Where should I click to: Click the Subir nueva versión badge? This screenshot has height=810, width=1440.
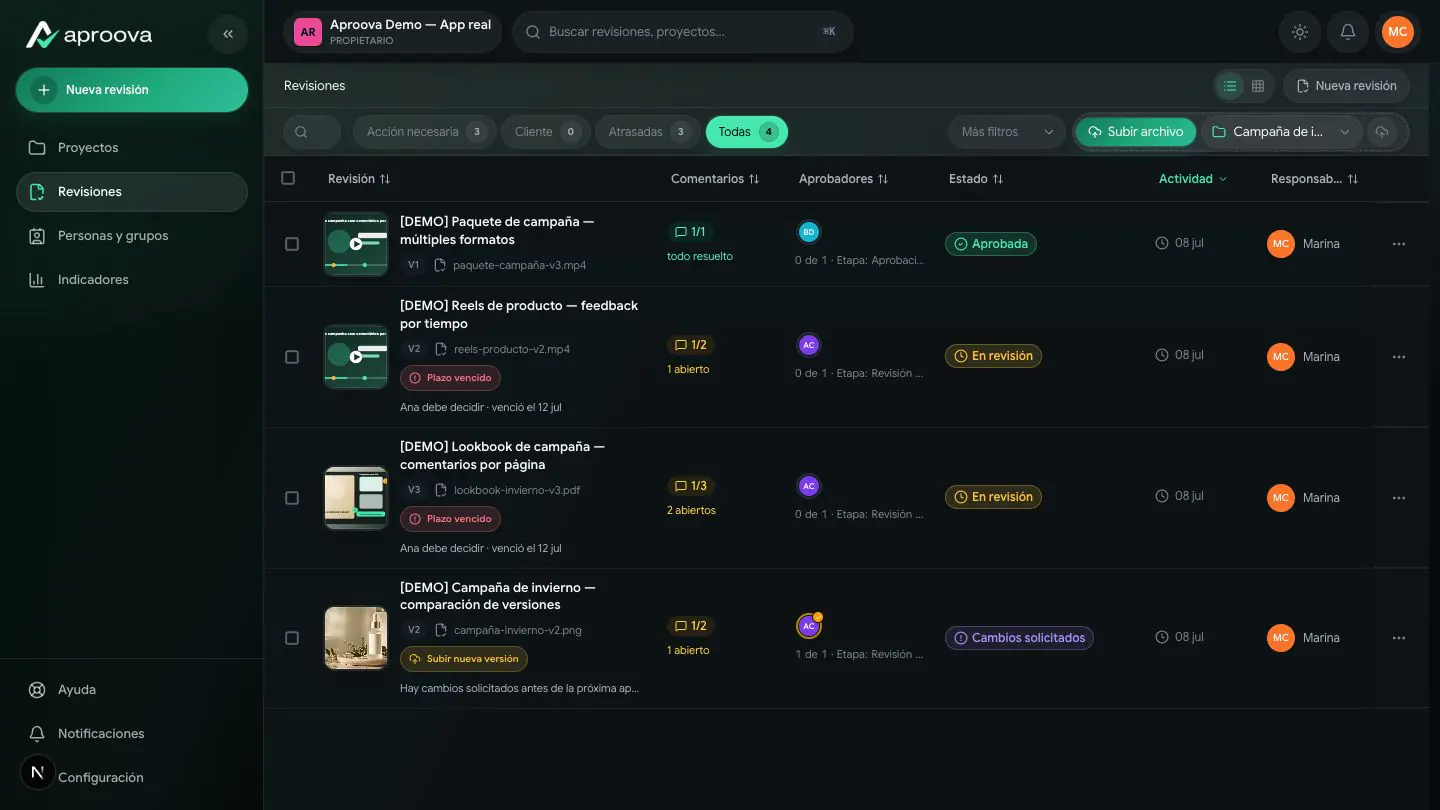coord(464,659)
